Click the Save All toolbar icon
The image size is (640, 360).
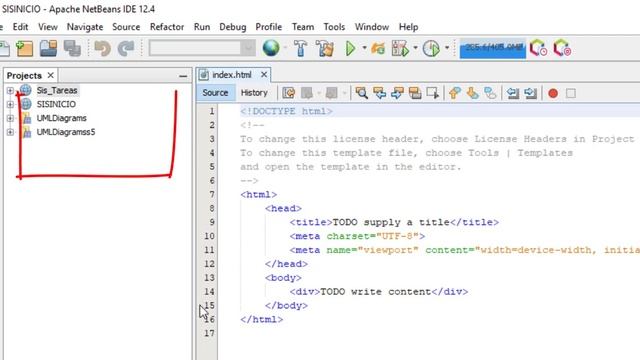[72, 49]
